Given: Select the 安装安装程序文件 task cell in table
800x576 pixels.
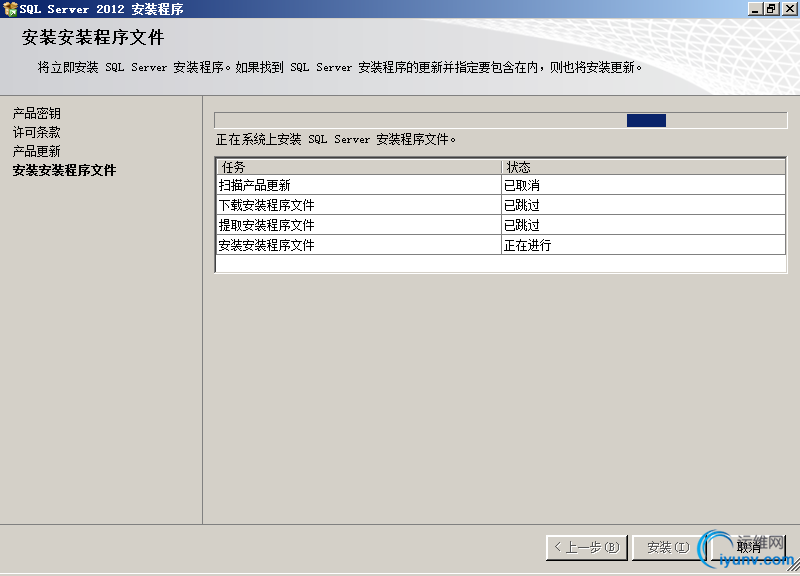Looking at the screenshot, I should coord(359,245).
